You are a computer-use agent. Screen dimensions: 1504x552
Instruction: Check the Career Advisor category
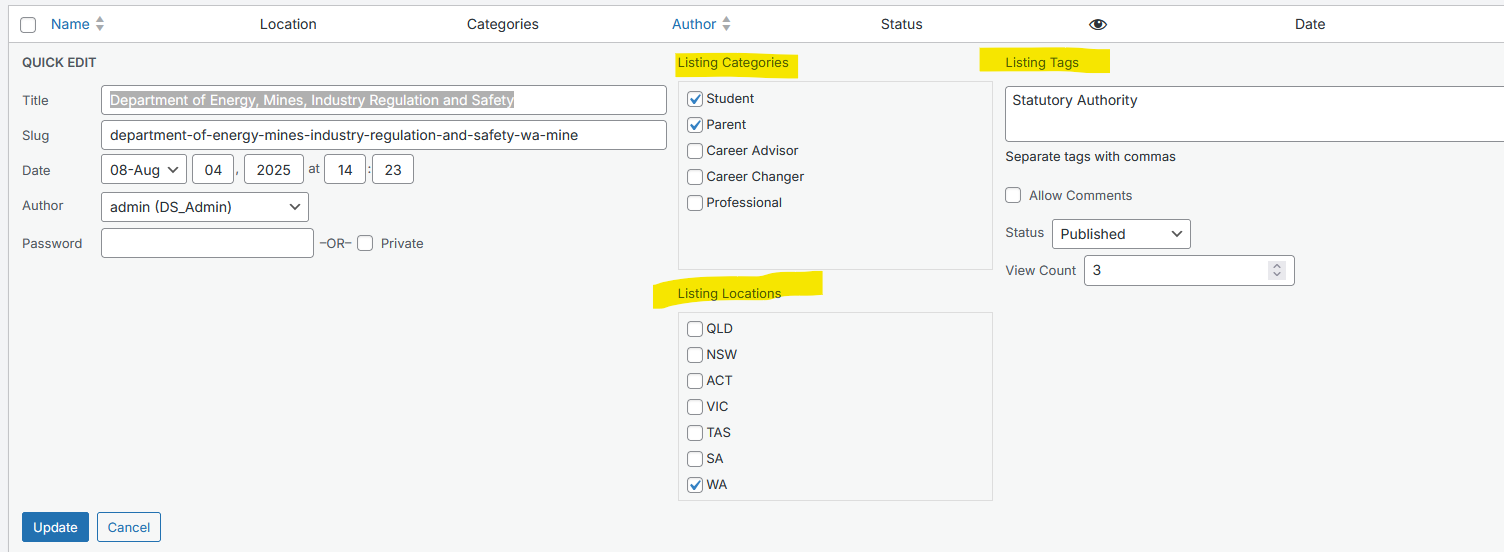click(x=695, y=151)
